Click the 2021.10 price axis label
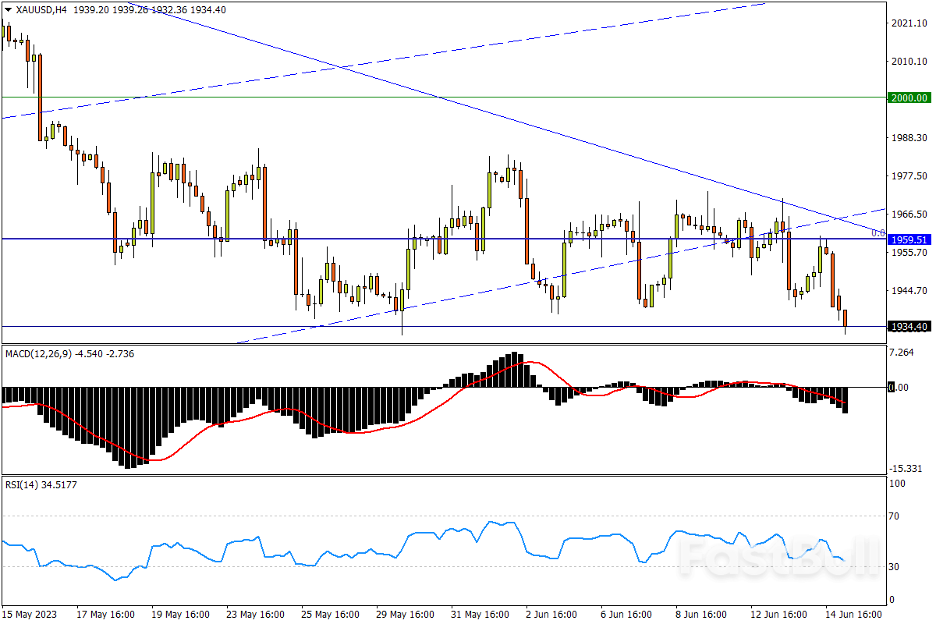 tap(909, 23)
